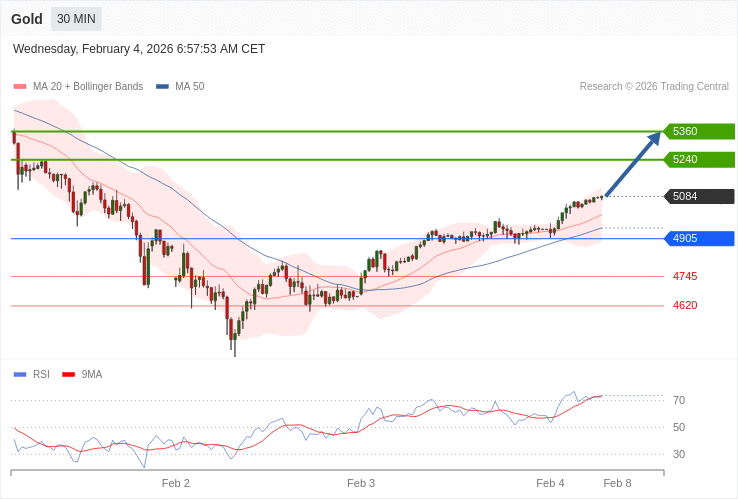Click the blue MA 50 legend swatch
Screen dimensions: 738x500
click(162, 87)
